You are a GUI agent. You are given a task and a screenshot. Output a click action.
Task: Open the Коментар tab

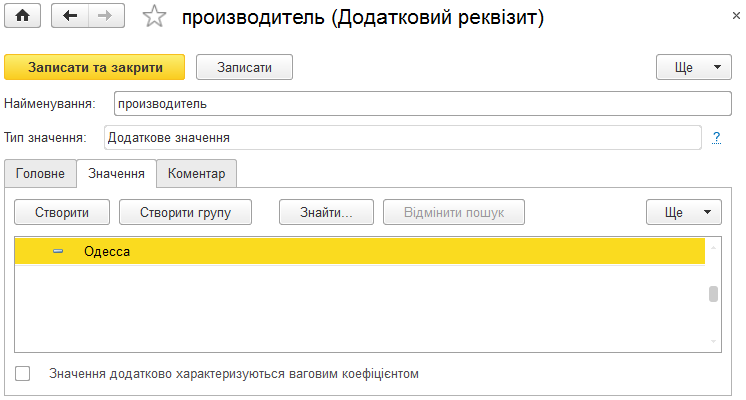click(196, 174)
